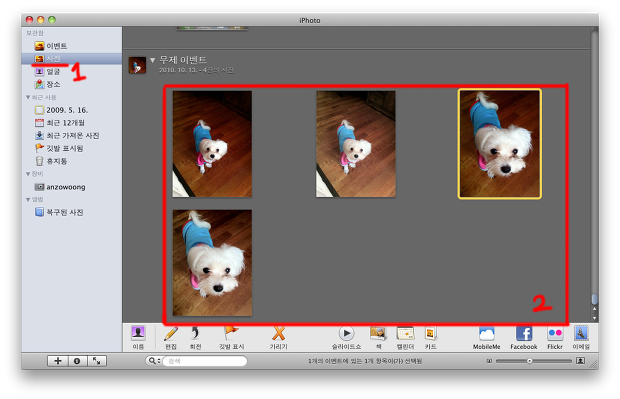
Task: Select the yellow-bordered close-up dog photo
Action: [500, 144]
